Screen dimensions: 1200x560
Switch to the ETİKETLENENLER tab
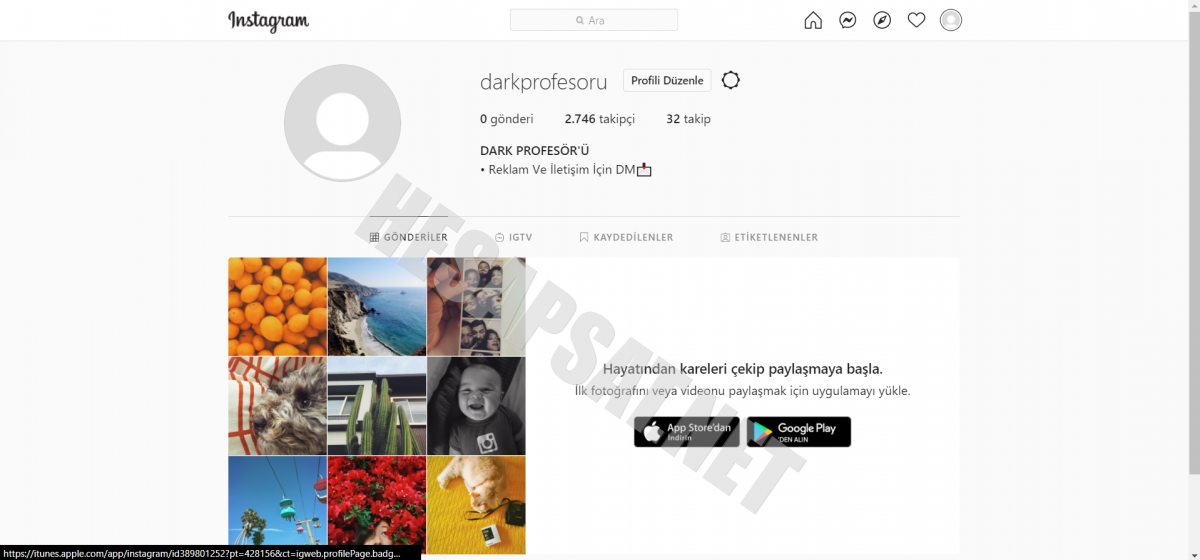pyautogui.click(x=769, y=238)
